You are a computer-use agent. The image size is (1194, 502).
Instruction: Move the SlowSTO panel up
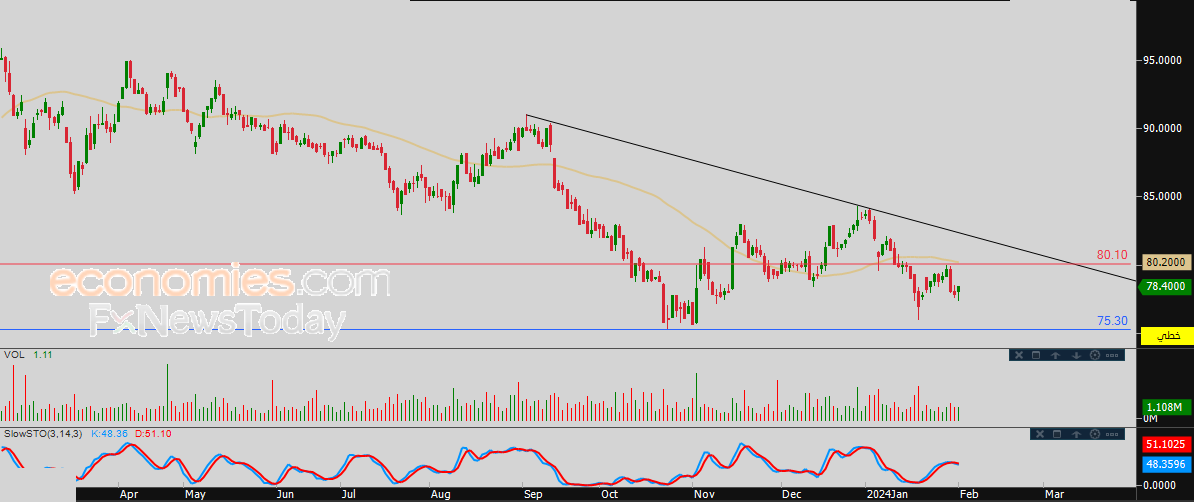point(1076,434)
